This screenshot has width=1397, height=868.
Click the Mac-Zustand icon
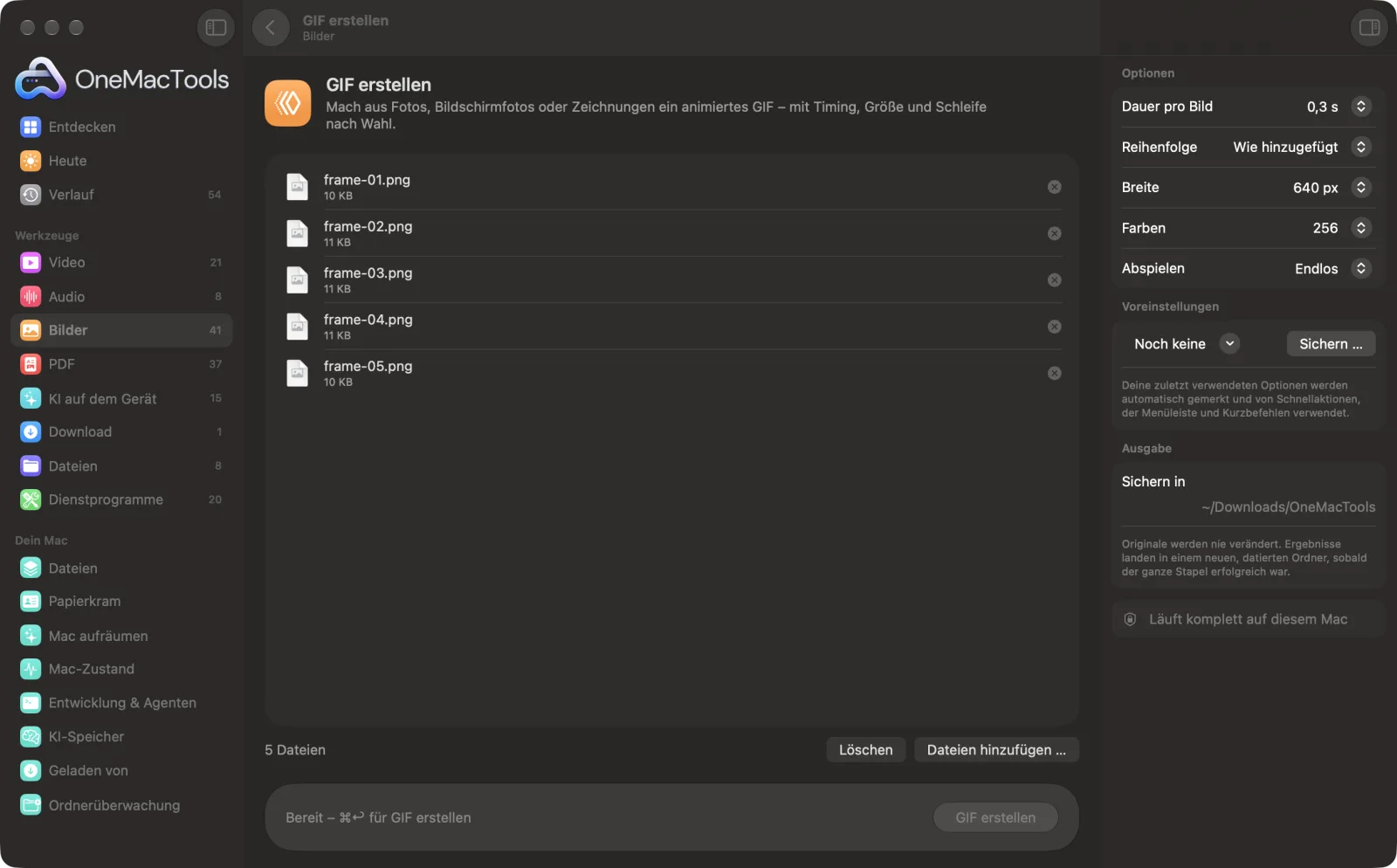click(x=31, y=670)
